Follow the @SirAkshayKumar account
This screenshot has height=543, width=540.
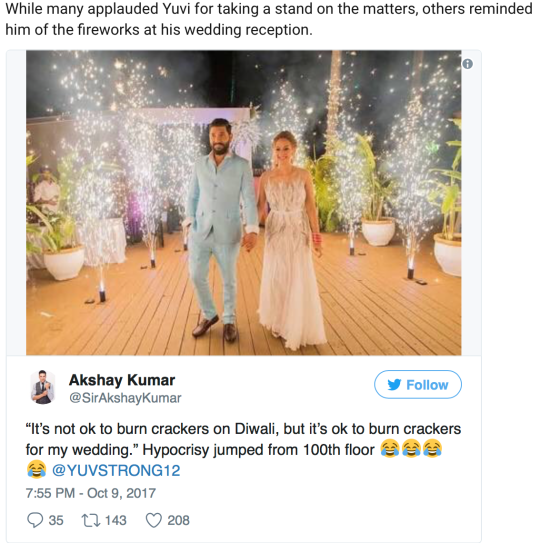(418, 385)
